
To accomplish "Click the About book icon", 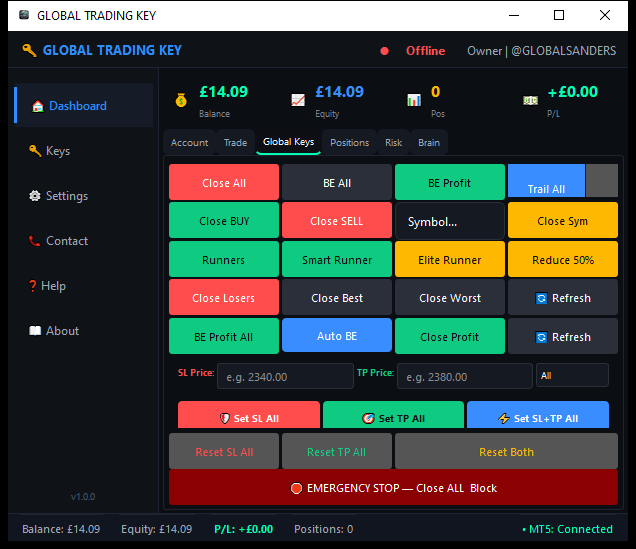I will 35,331.
